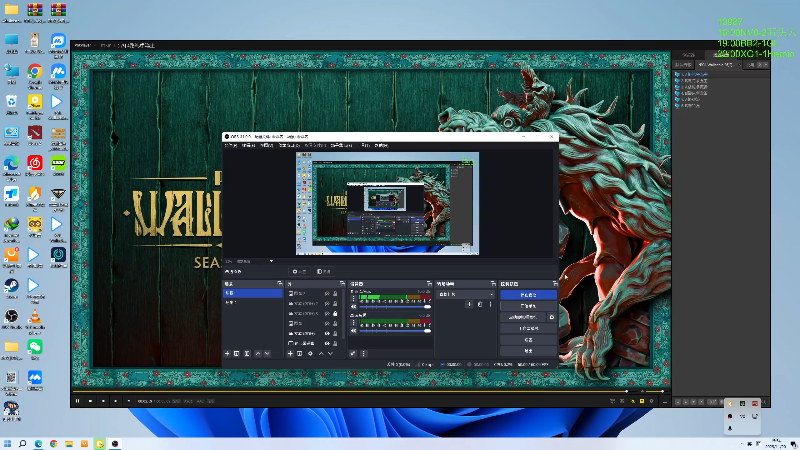800x450 pixels.
Task: Toggle visibility of first source in OBS
Action: (x=327, y=293)
